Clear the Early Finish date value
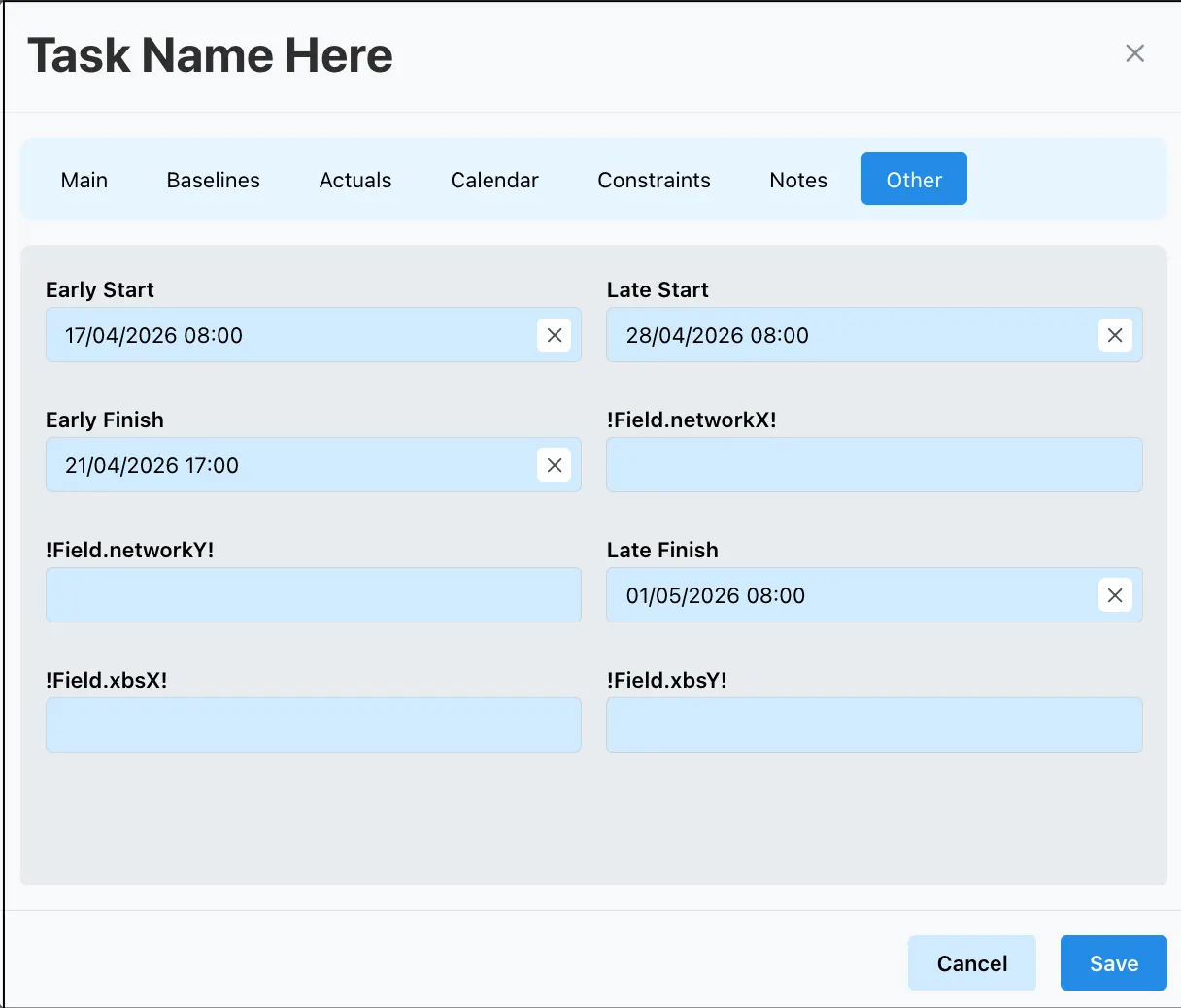The width and height of the screenshot is (1181, 1008). [555, 465]
